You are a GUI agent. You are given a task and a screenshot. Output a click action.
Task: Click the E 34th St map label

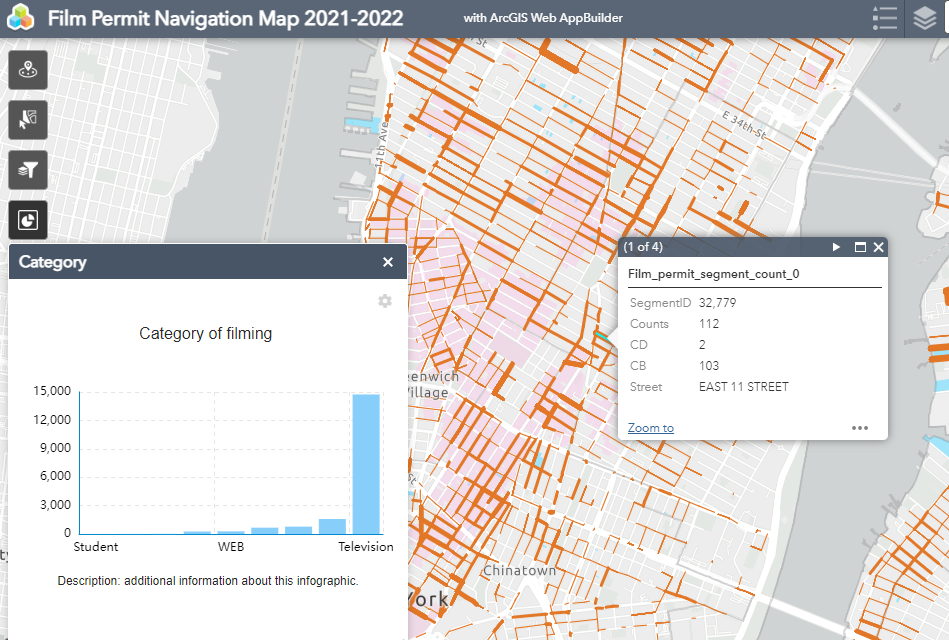[744, 125]
